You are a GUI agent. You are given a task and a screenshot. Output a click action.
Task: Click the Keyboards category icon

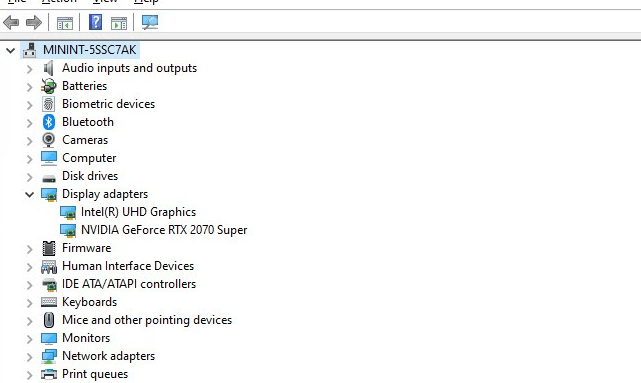(x=49, y=302)
